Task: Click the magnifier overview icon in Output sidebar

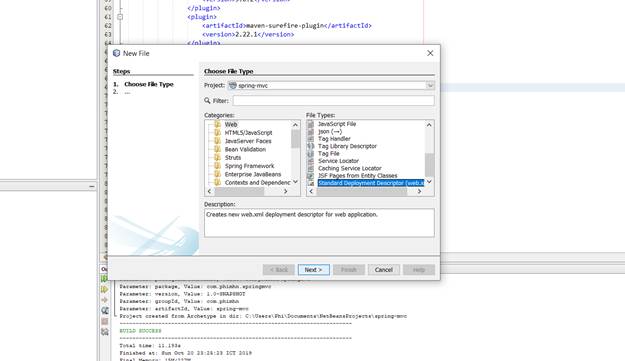Action: click(104, 310)
